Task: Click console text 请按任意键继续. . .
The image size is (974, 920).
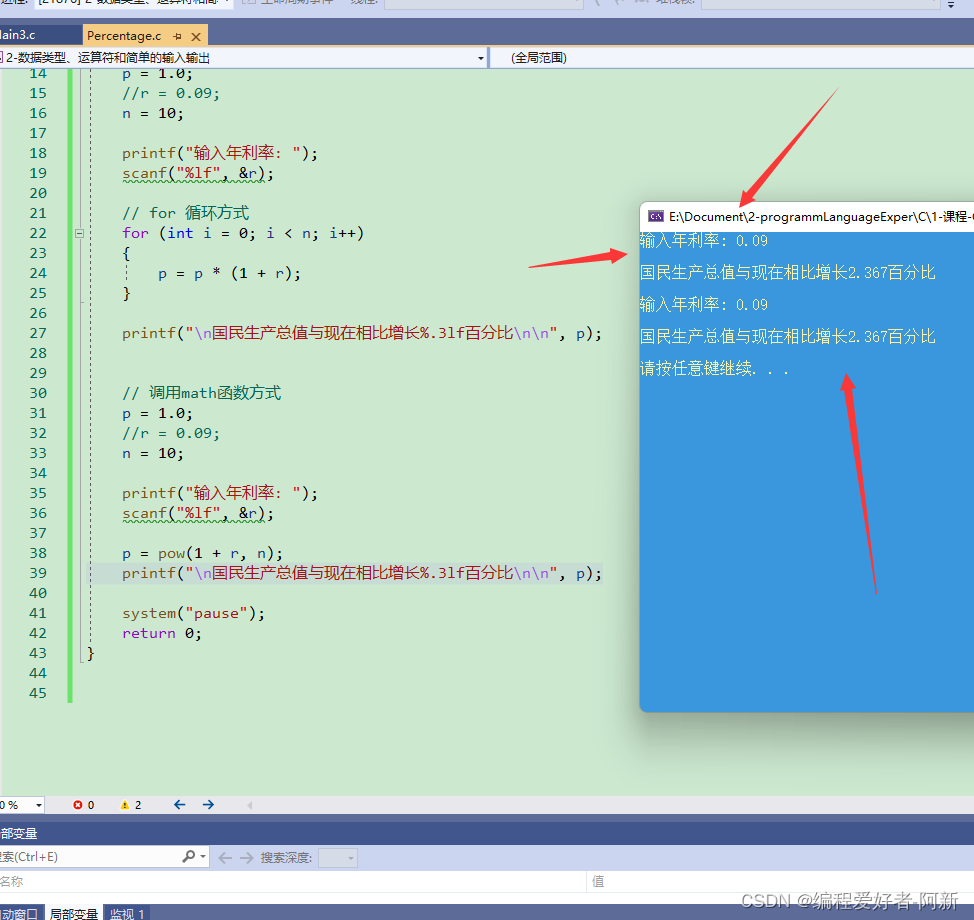Action: pos(714,368)
